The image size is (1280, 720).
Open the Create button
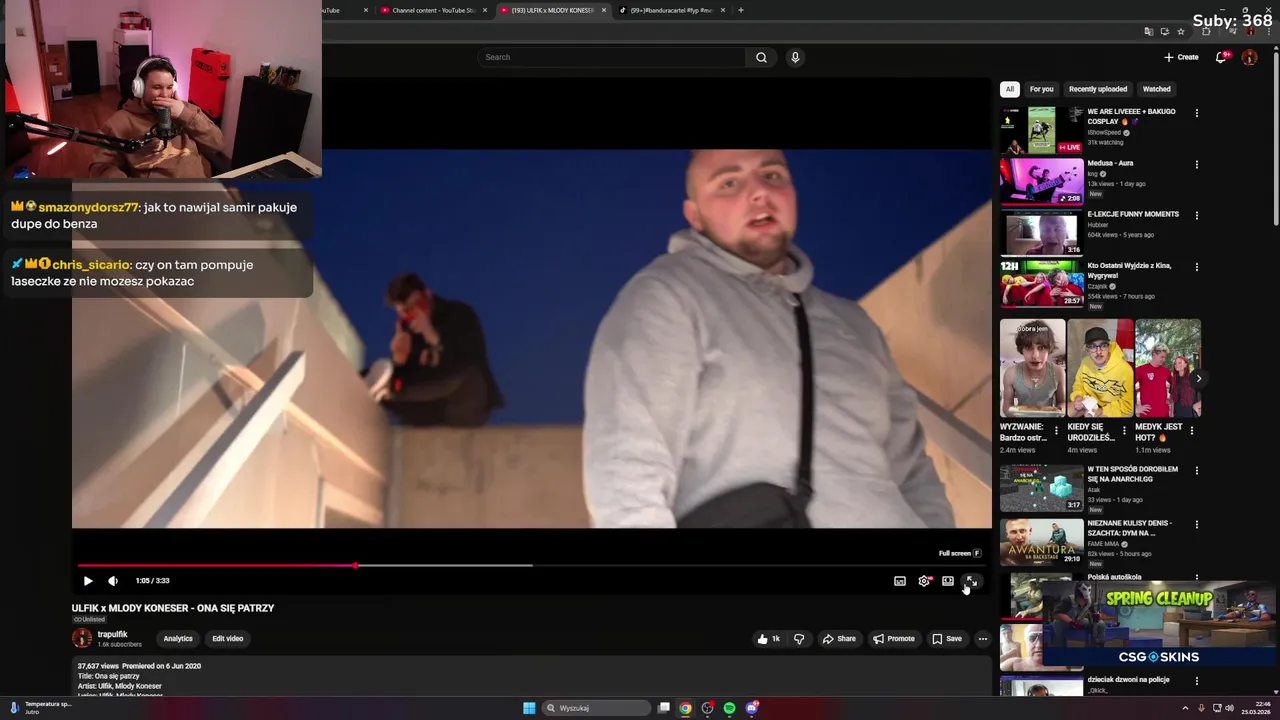click(x=1181, y=57)
